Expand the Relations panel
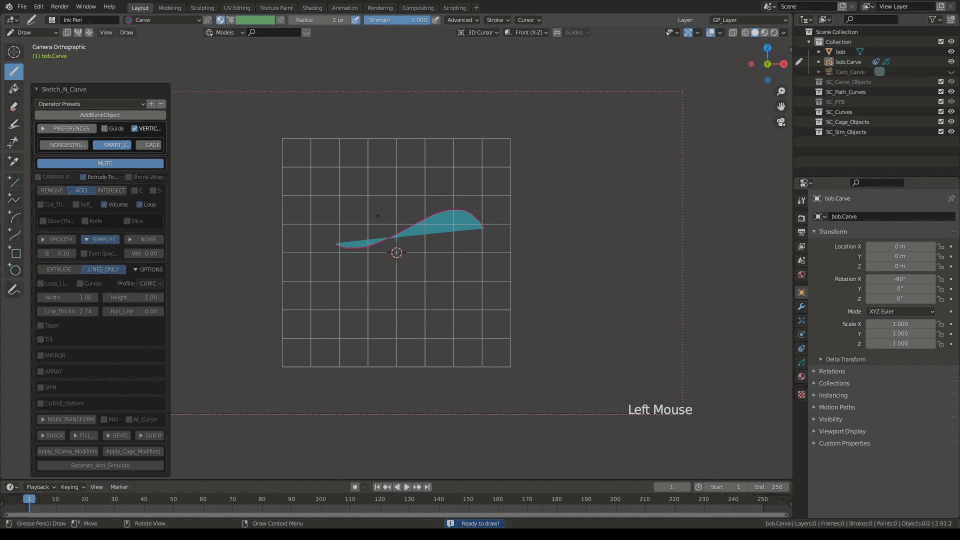The width and height of the screenshot is (960, 540). [832, 371]
